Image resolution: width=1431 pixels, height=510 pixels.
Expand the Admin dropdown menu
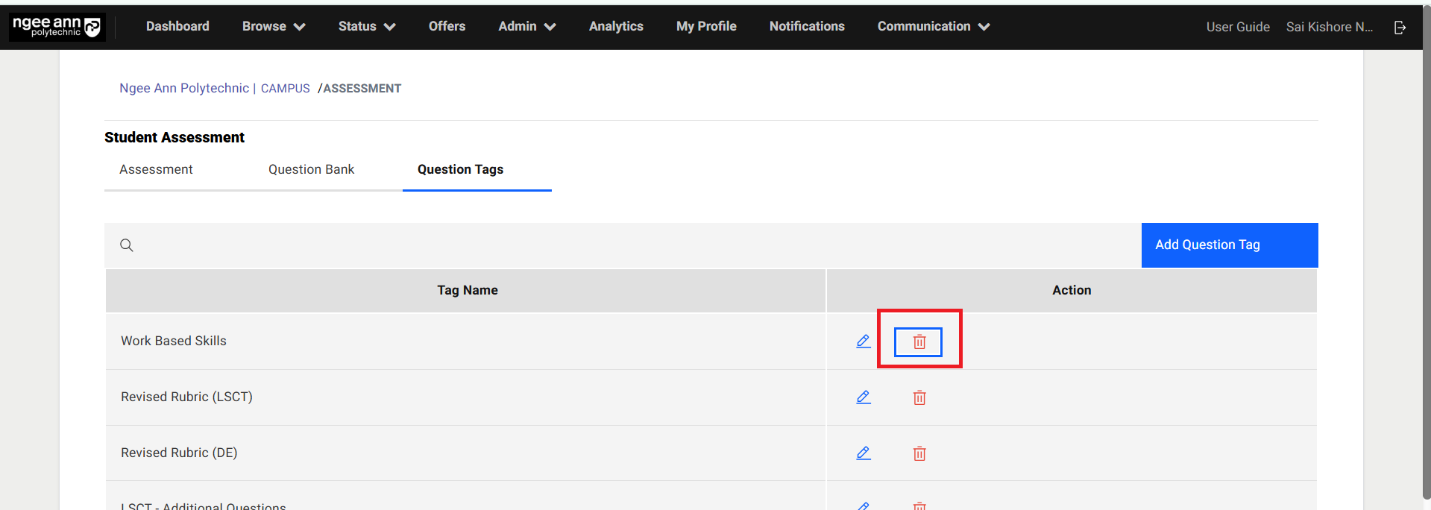pos(526,27)
